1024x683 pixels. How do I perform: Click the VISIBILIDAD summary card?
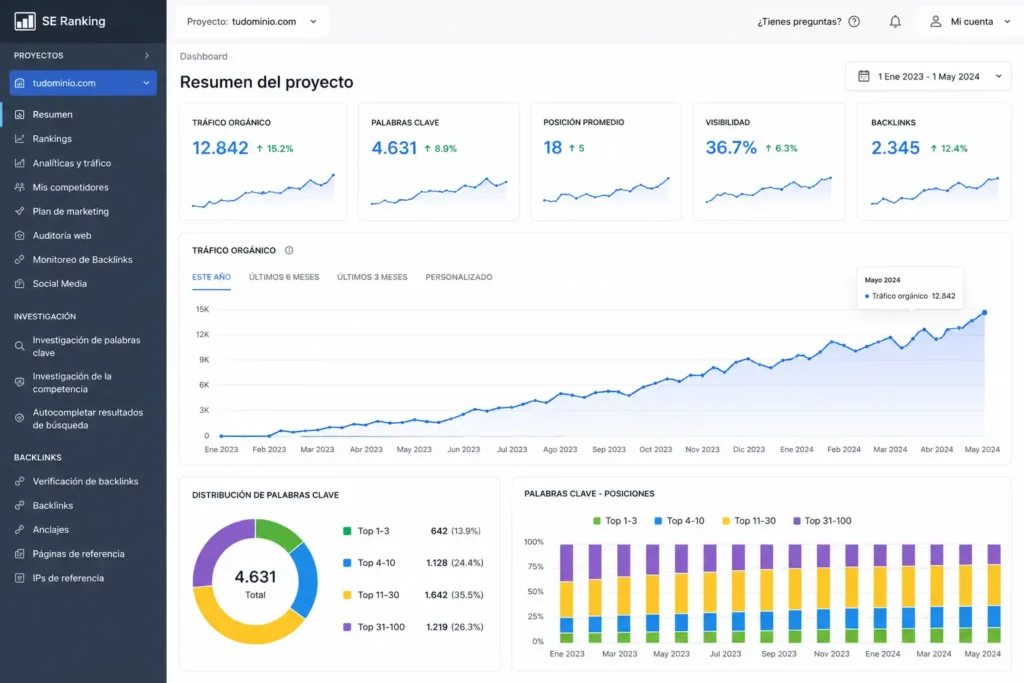point(769,161)
